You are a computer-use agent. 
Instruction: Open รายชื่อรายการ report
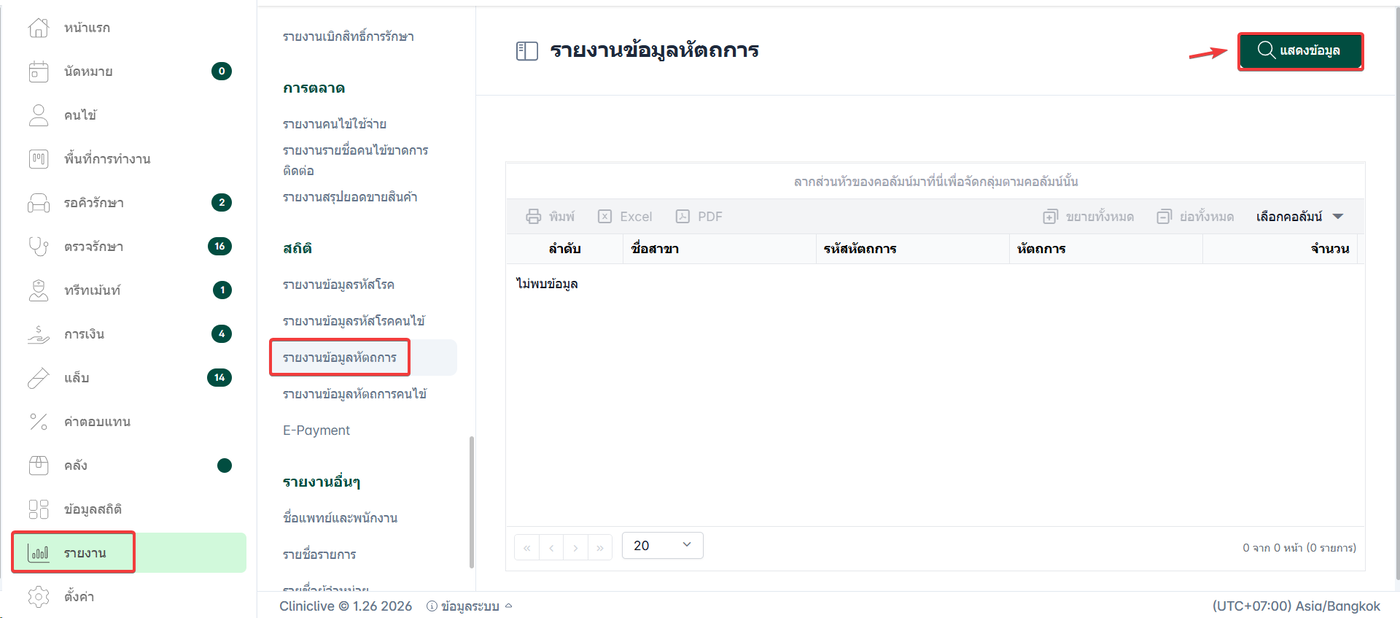pyautogui.click(x=319, y=554)
